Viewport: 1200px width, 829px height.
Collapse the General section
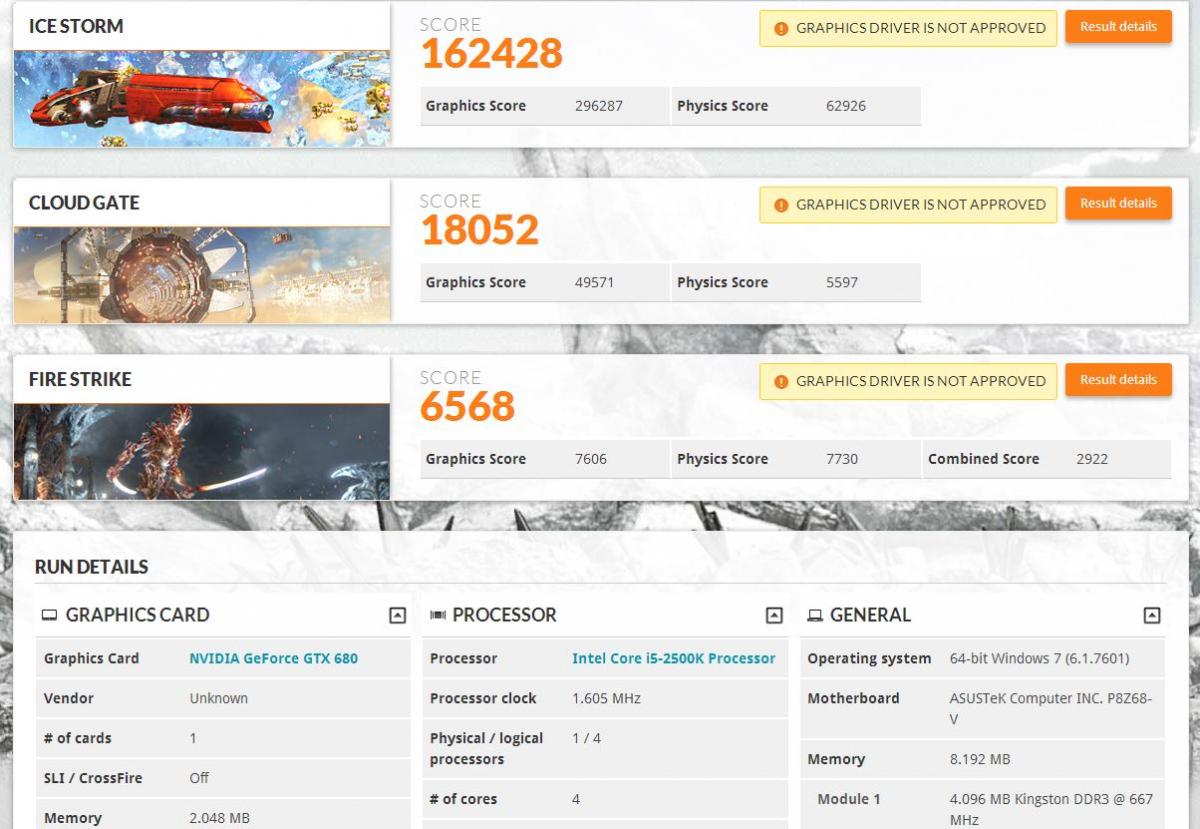coord(1152,616)
